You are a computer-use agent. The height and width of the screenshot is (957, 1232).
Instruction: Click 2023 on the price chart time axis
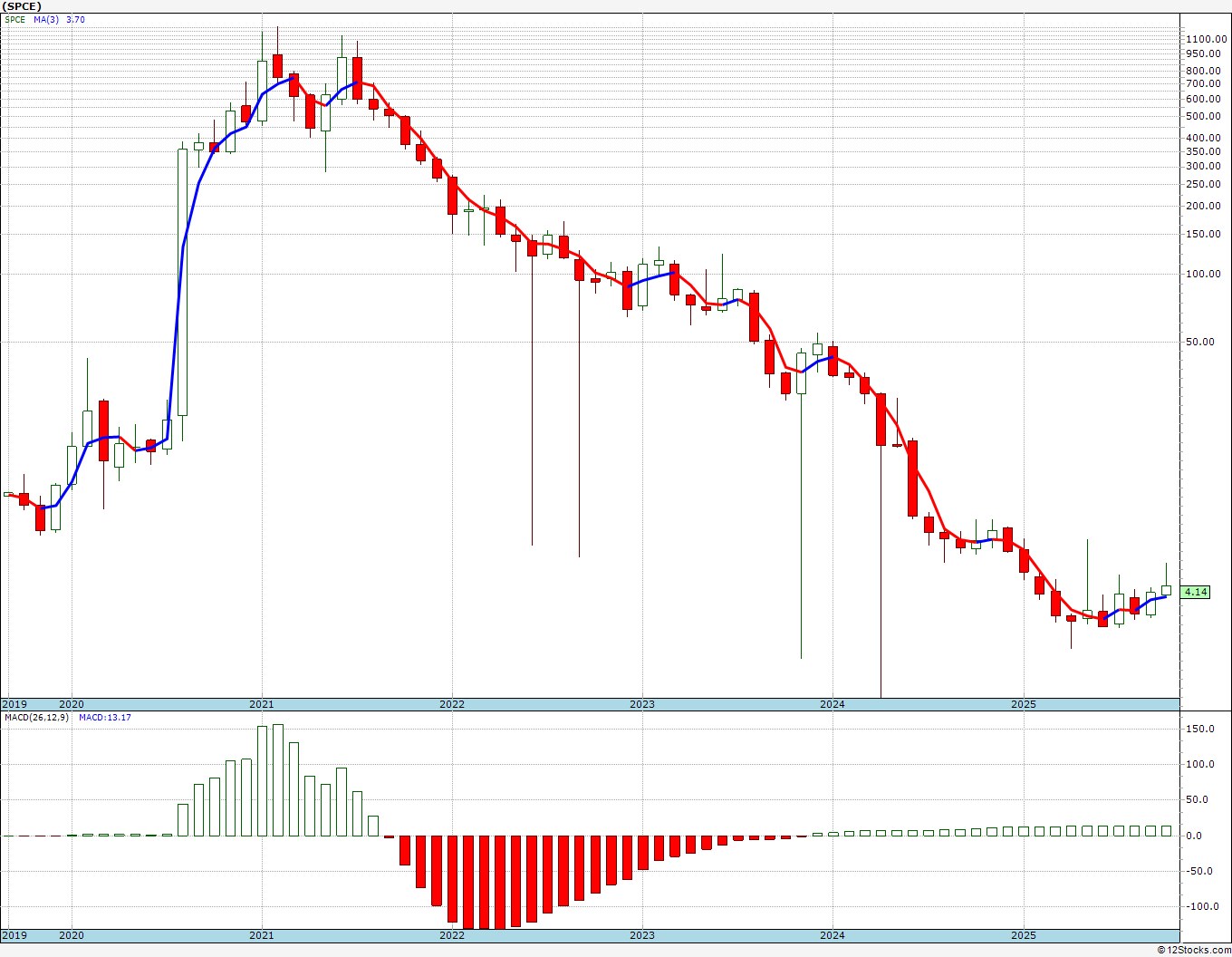[x=641, y=704]
